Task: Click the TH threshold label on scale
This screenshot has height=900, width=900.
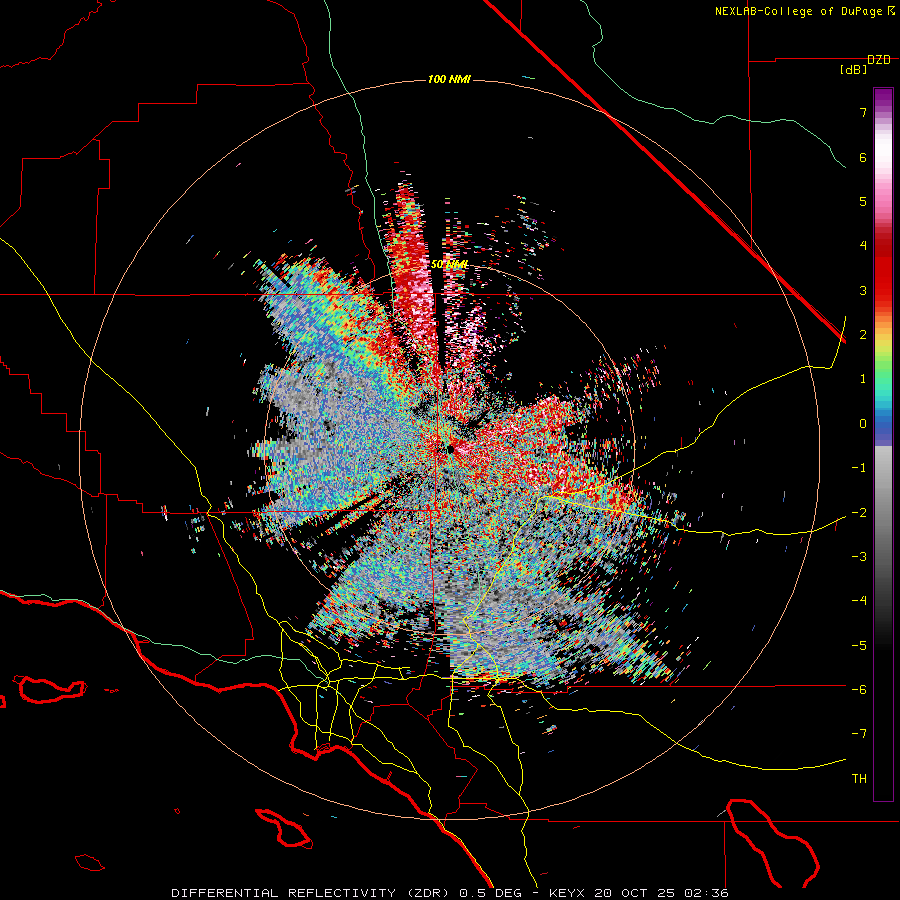Action: [x=859, y=779]
